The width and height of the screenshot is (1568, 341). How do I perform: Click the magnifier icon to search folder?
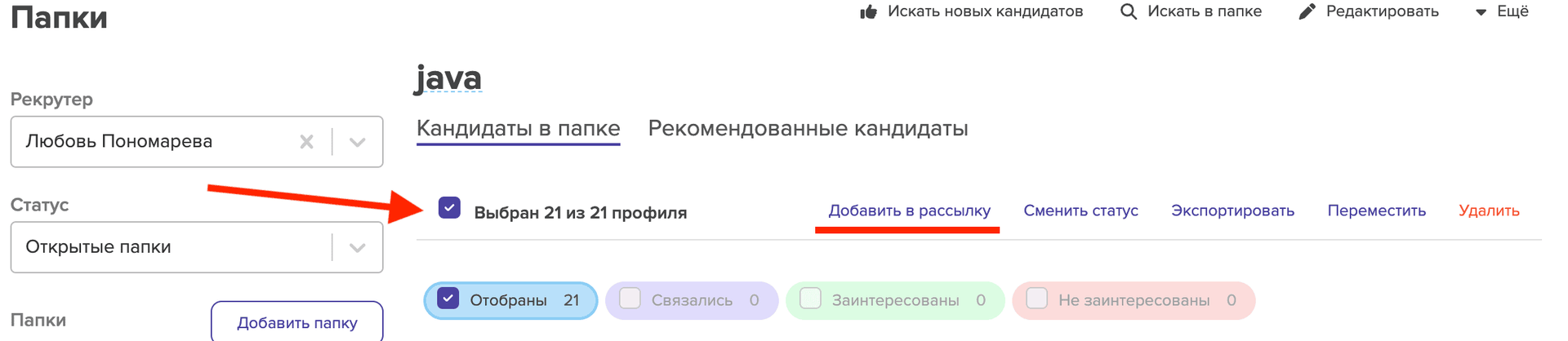(x=1128, y=11)
